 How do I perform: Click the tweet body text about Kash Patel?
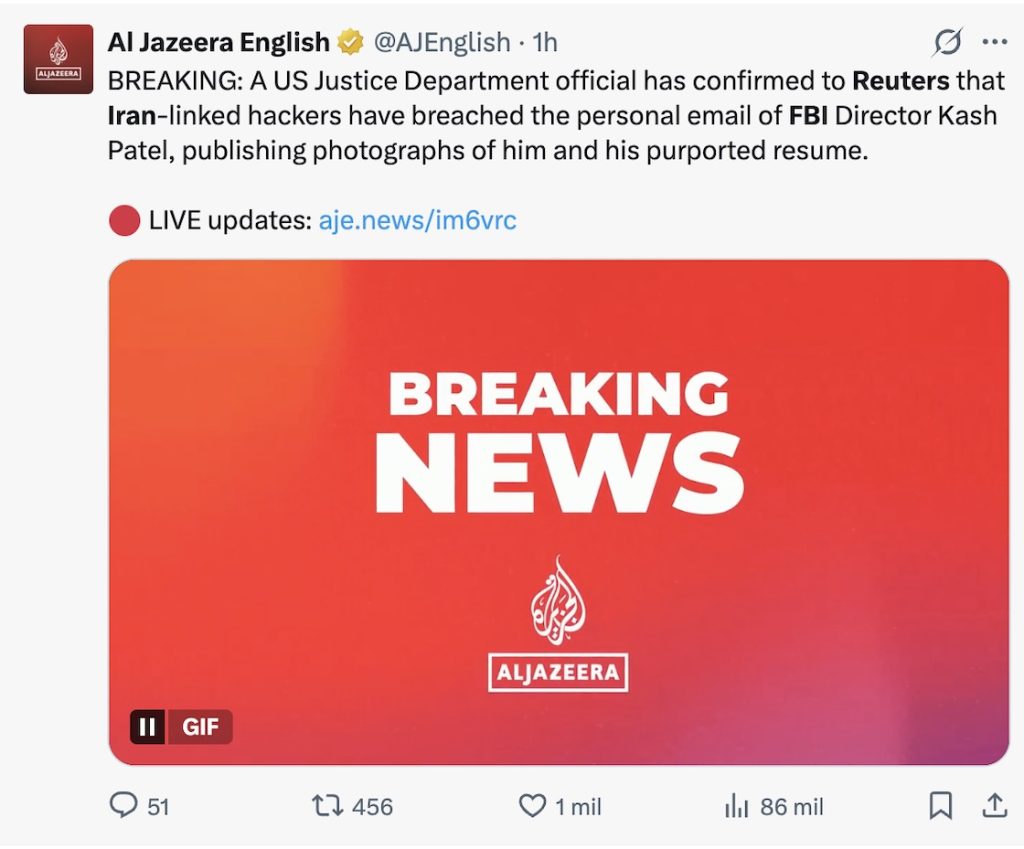tap(550, 115)
